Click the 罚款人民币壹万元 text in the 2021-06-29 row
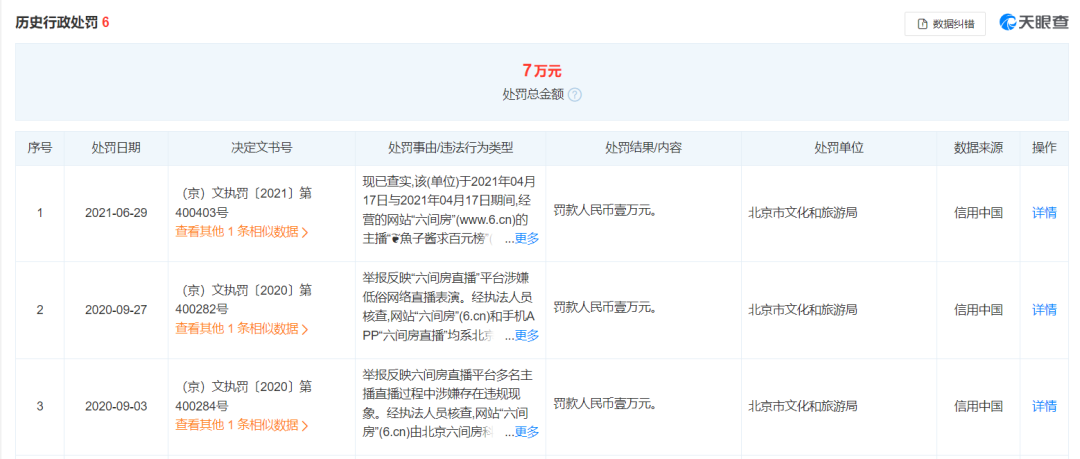The height and width of the screenshot is (459, 1080). (x=604, y=210)
